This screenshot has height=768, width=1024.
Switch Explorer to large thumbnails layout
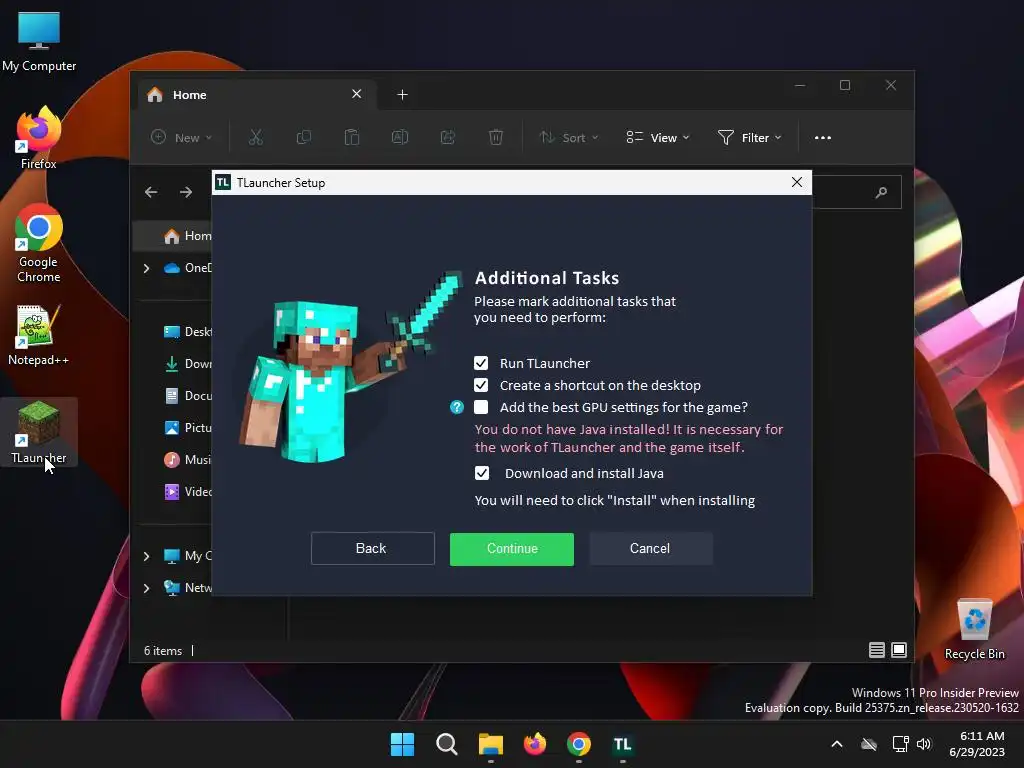899,650
